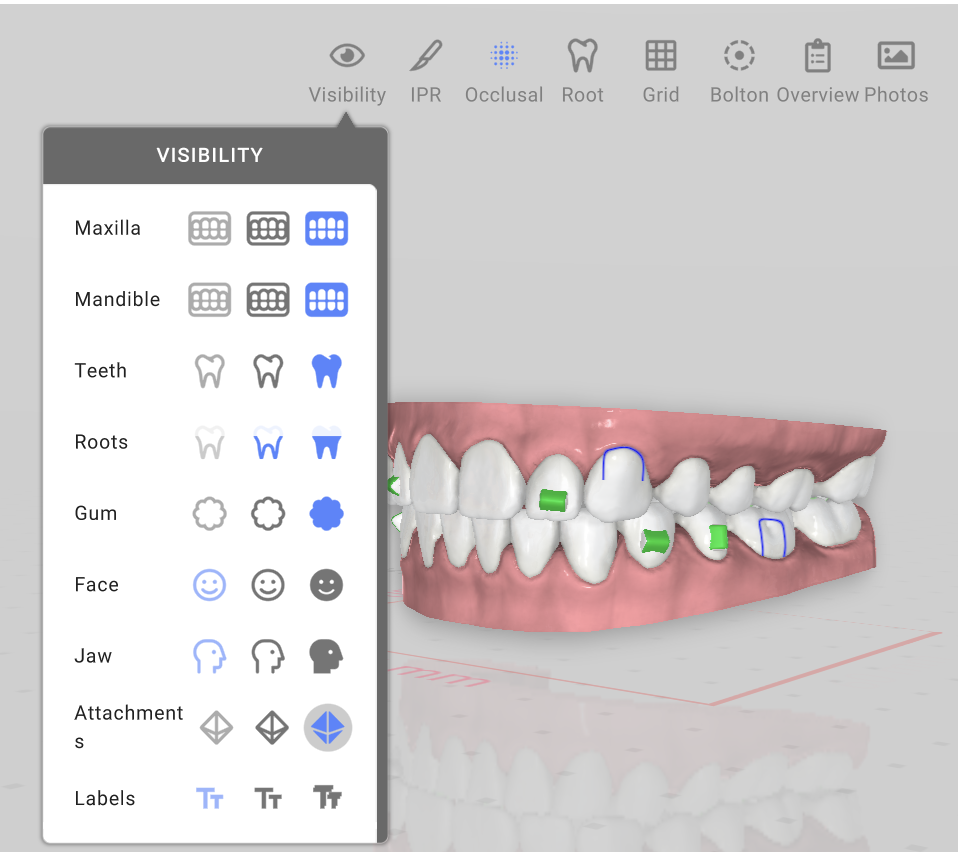
Task: Collapse the Visibility eye menu
Action: [x=347, y=71]
